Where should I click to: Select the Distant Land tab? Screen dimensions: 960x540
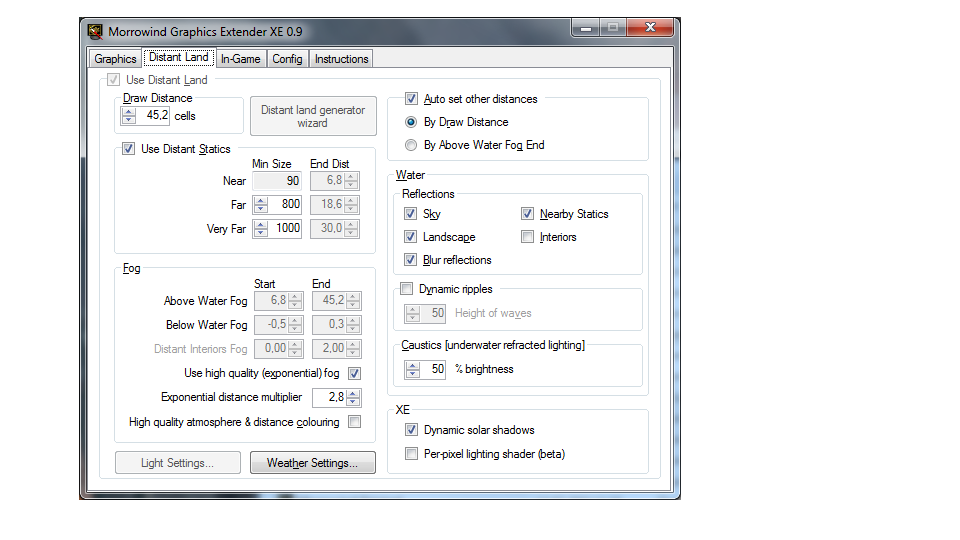click(179, 58)
